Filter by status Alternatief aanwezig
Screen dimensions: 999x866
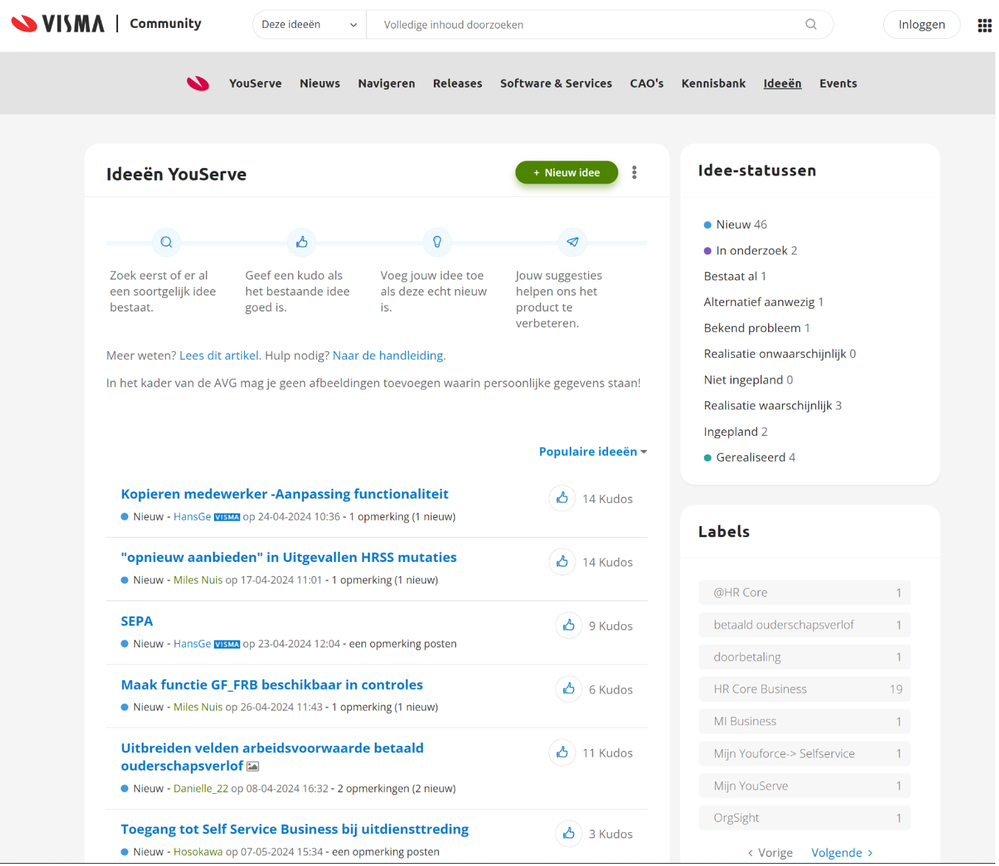[x=763, y=302]
